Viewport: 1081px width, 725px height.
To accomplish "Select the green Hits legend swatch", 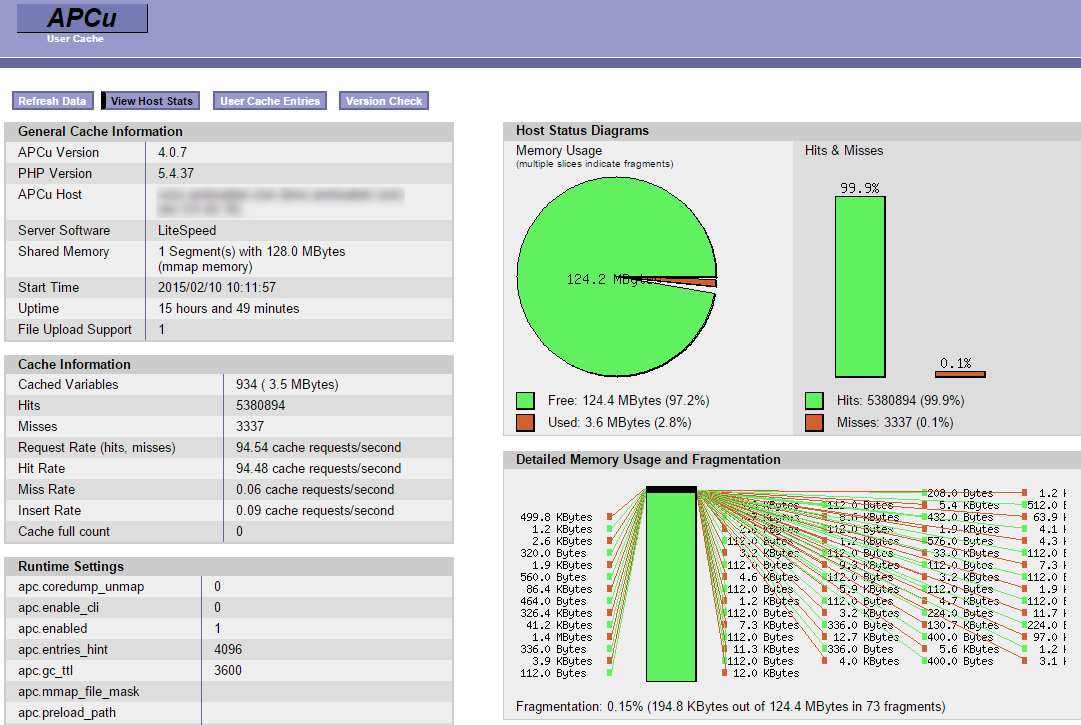I will 814,401.
